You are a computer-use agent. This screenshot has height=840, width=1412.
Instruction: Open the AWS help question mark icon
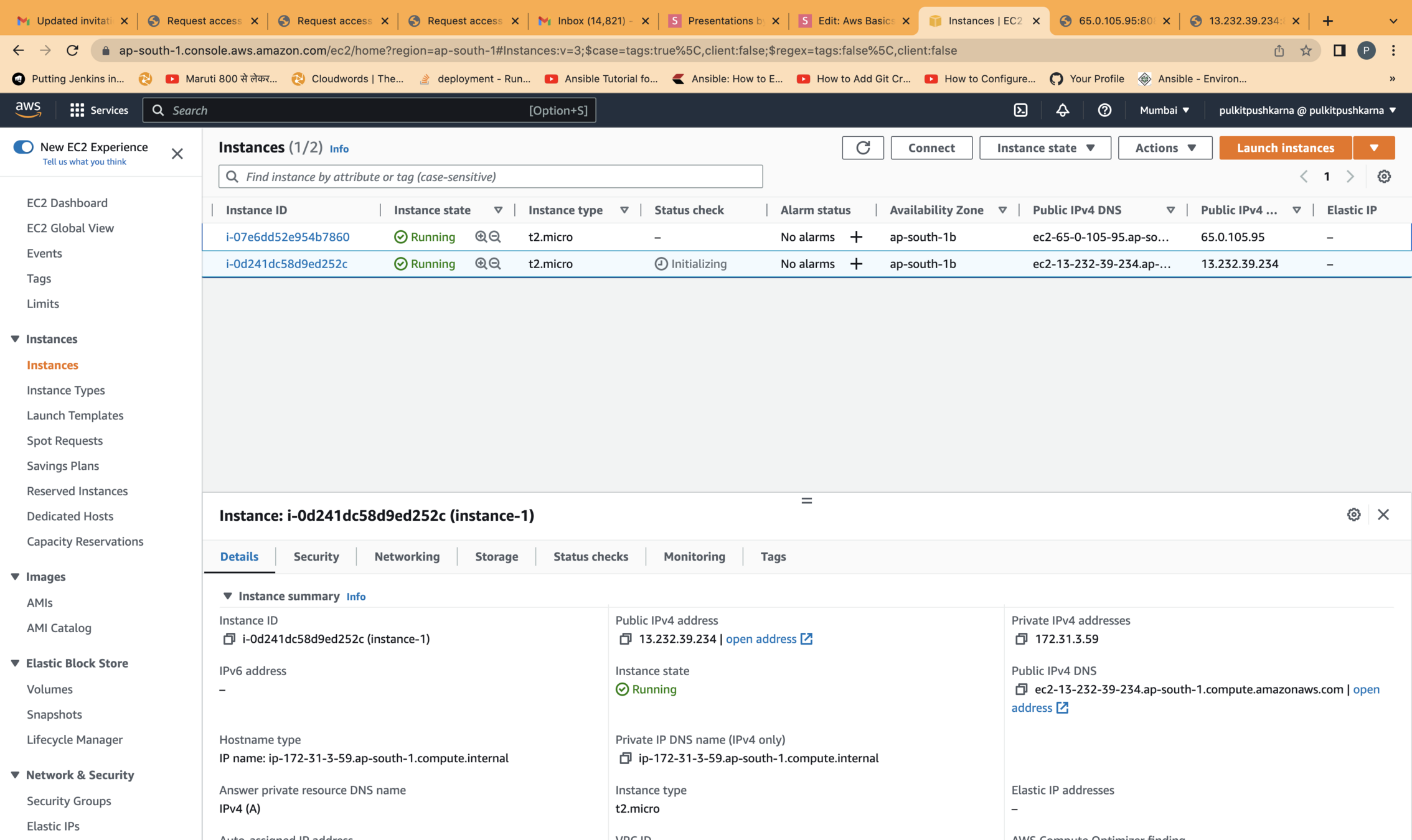coord(1104,110)
